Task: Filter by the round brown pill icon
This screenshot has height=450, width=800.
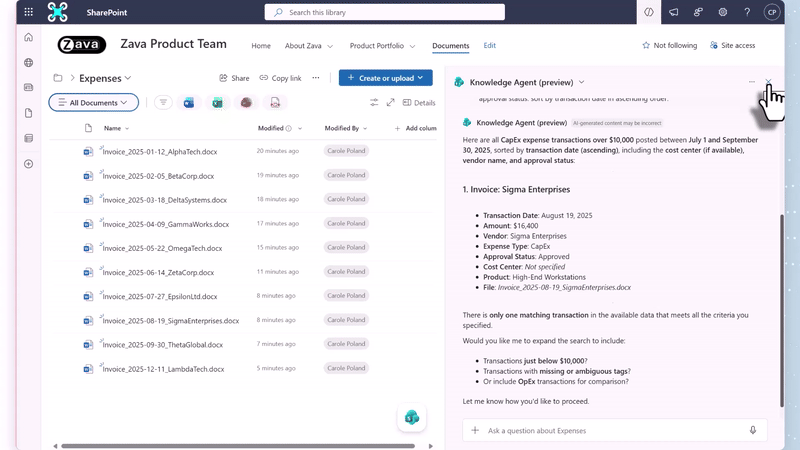Action: (246, 103)
